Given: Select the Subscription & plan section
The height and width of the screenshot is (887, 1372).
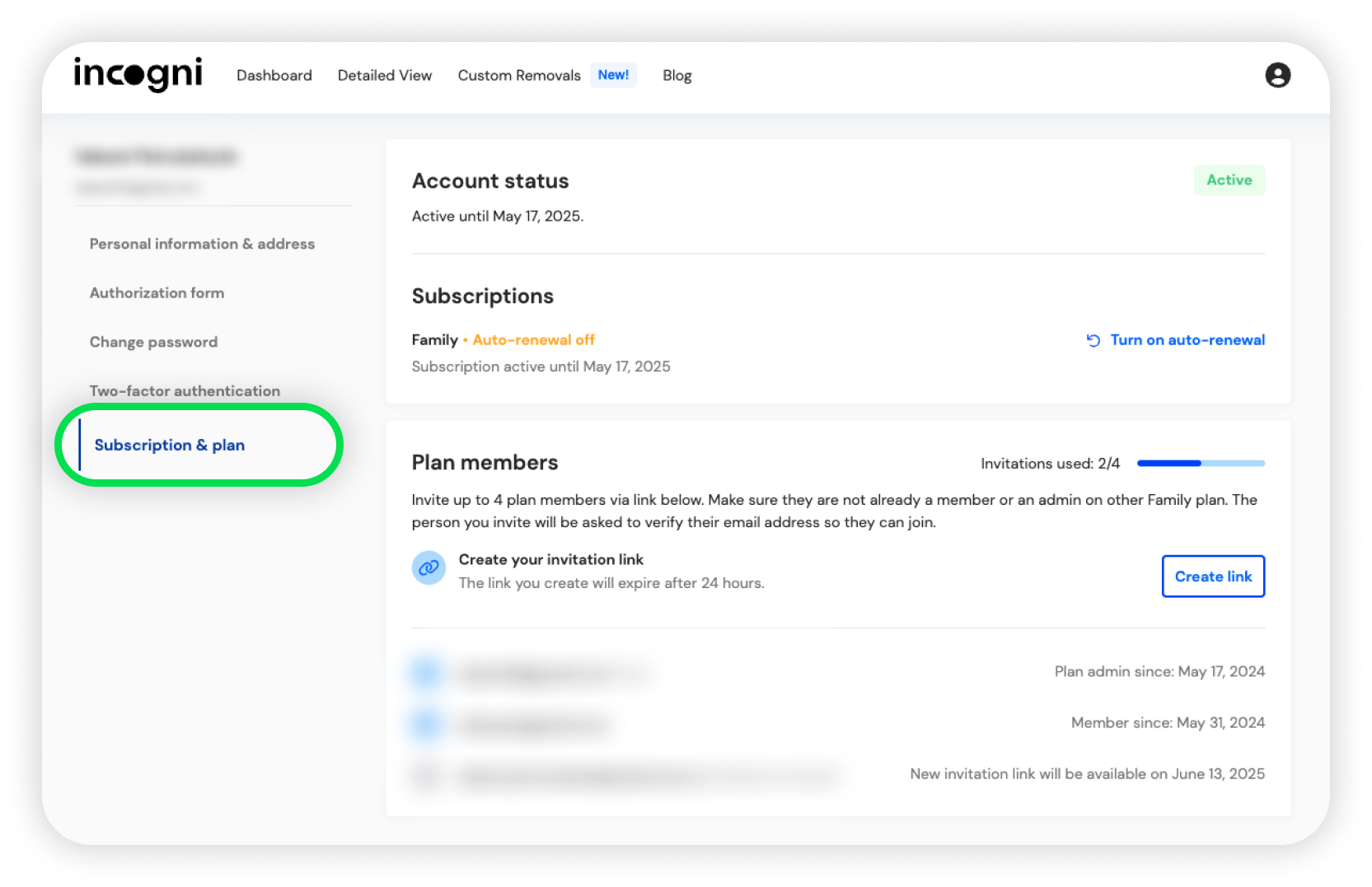Looking at the screenshot, I should (169, 445).
